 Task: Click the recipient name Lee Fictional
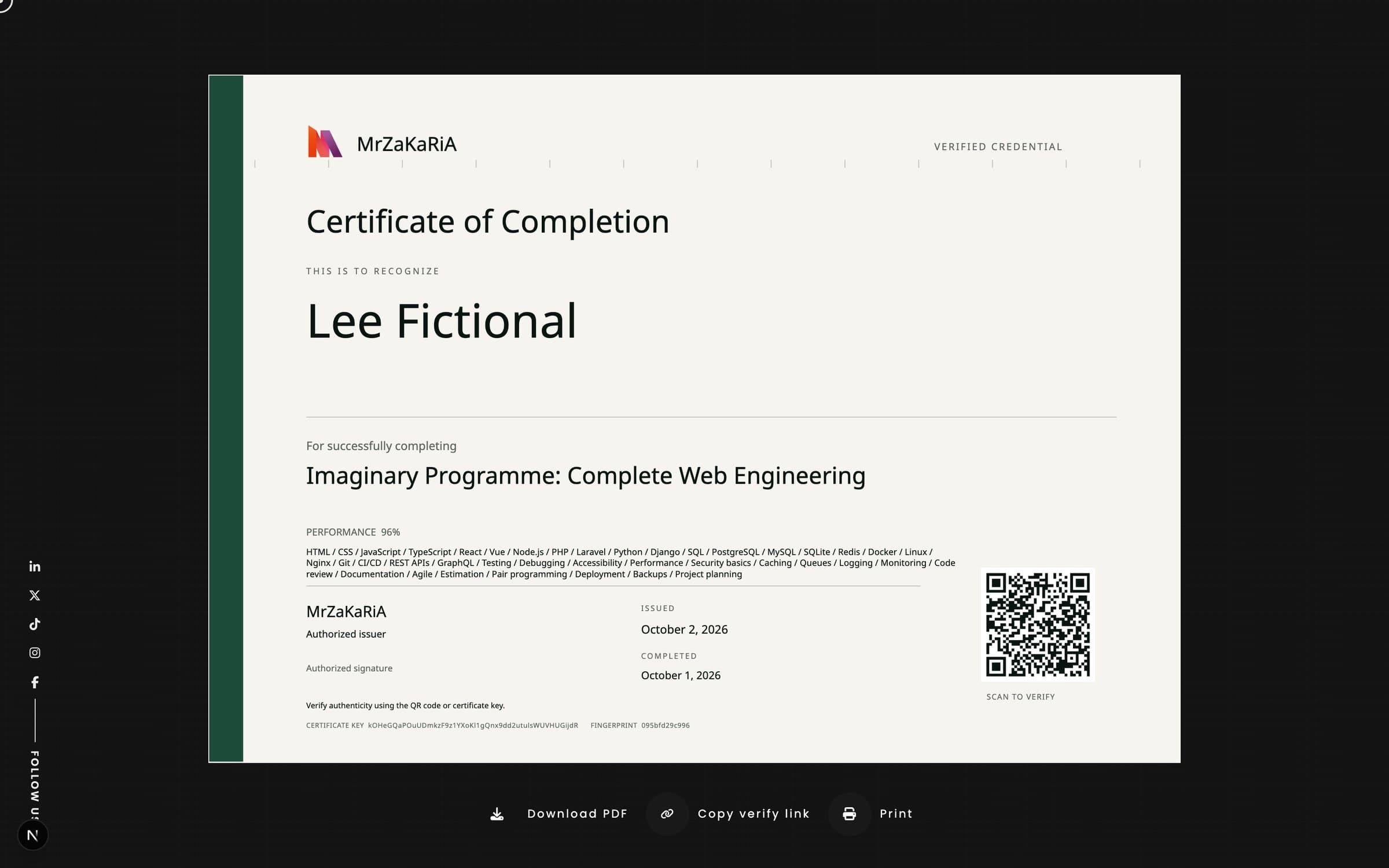pyautogui.click(x=442, y=321)
